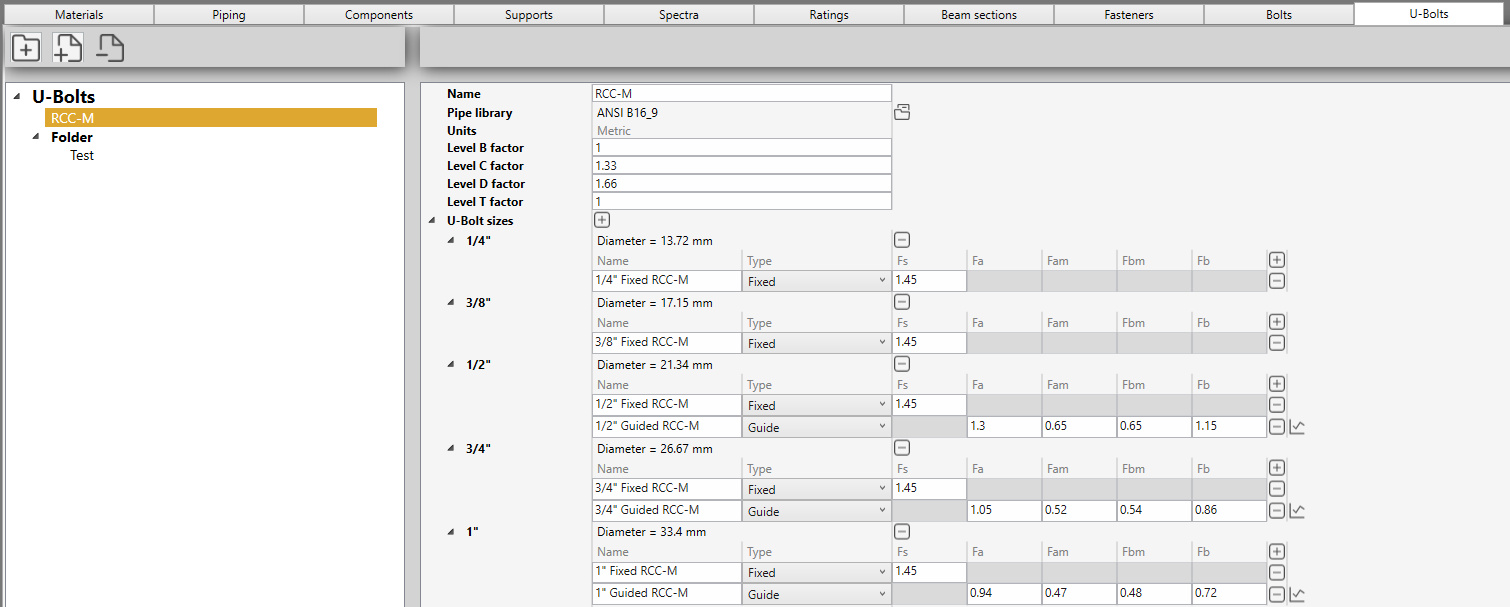Click the Level C factor input field
Viewport: 1510px width, 607px height.
point(741,166)
